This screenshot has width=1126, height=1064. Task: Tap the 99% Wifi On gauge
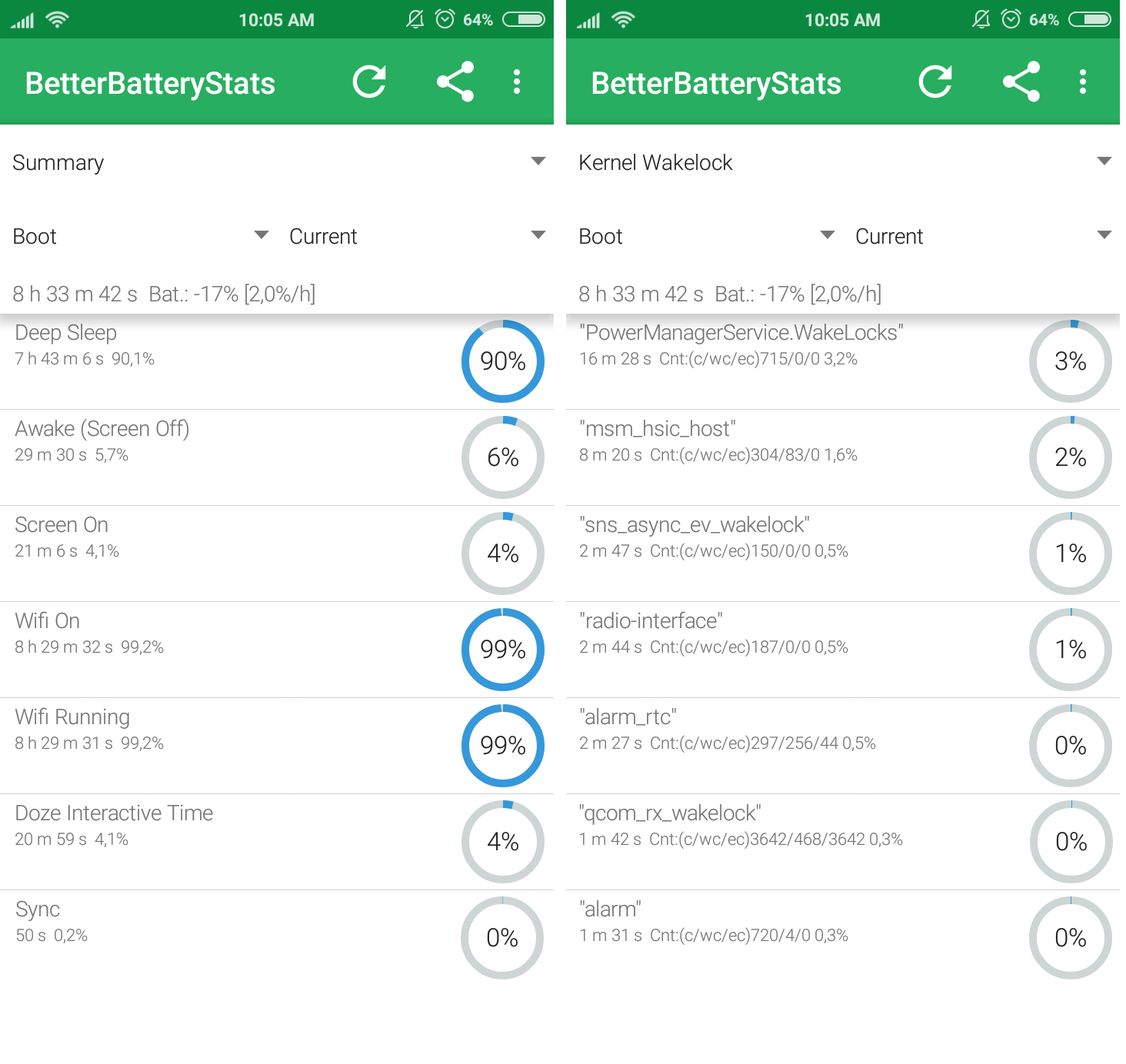click(503, 650)
